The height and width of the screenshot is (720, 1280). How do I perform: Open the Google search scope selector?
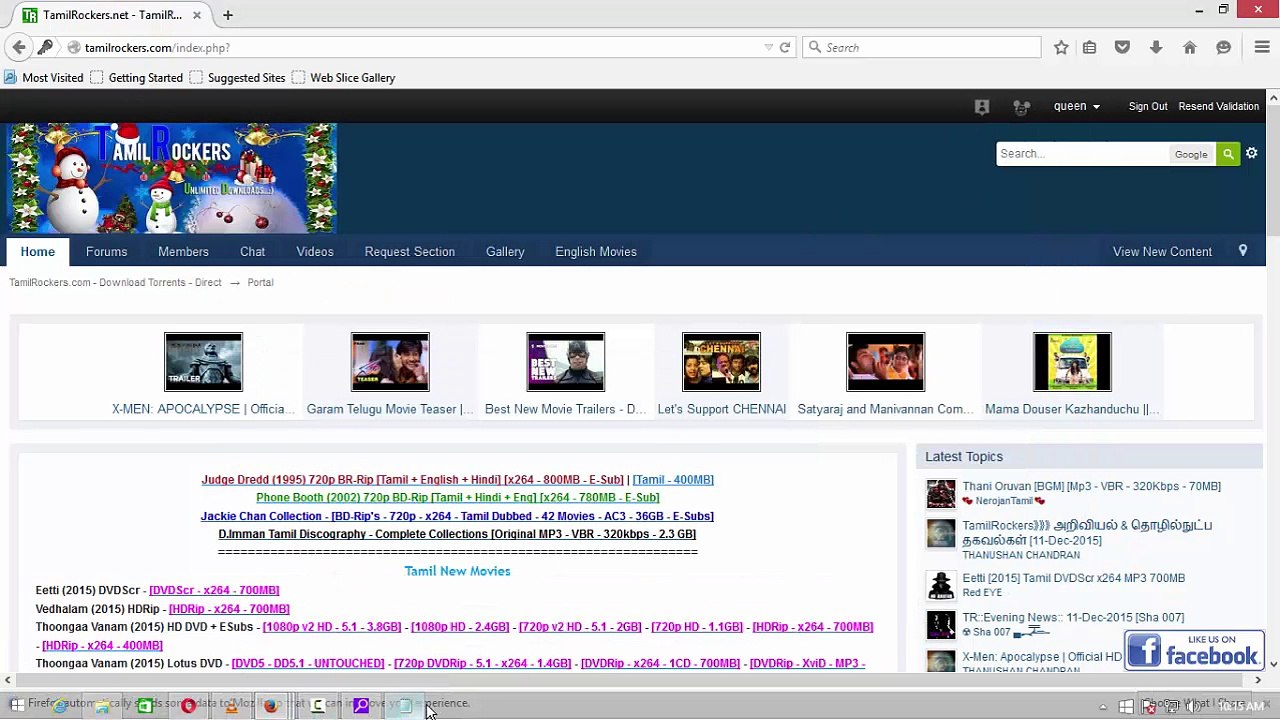click(x=1191, y=154)
